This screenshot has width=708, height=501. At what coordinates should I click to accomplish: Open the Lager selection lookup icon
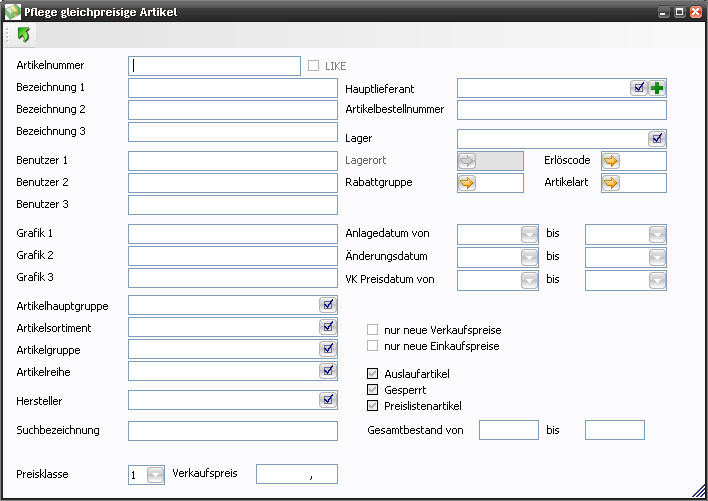[x=656, y=139]
